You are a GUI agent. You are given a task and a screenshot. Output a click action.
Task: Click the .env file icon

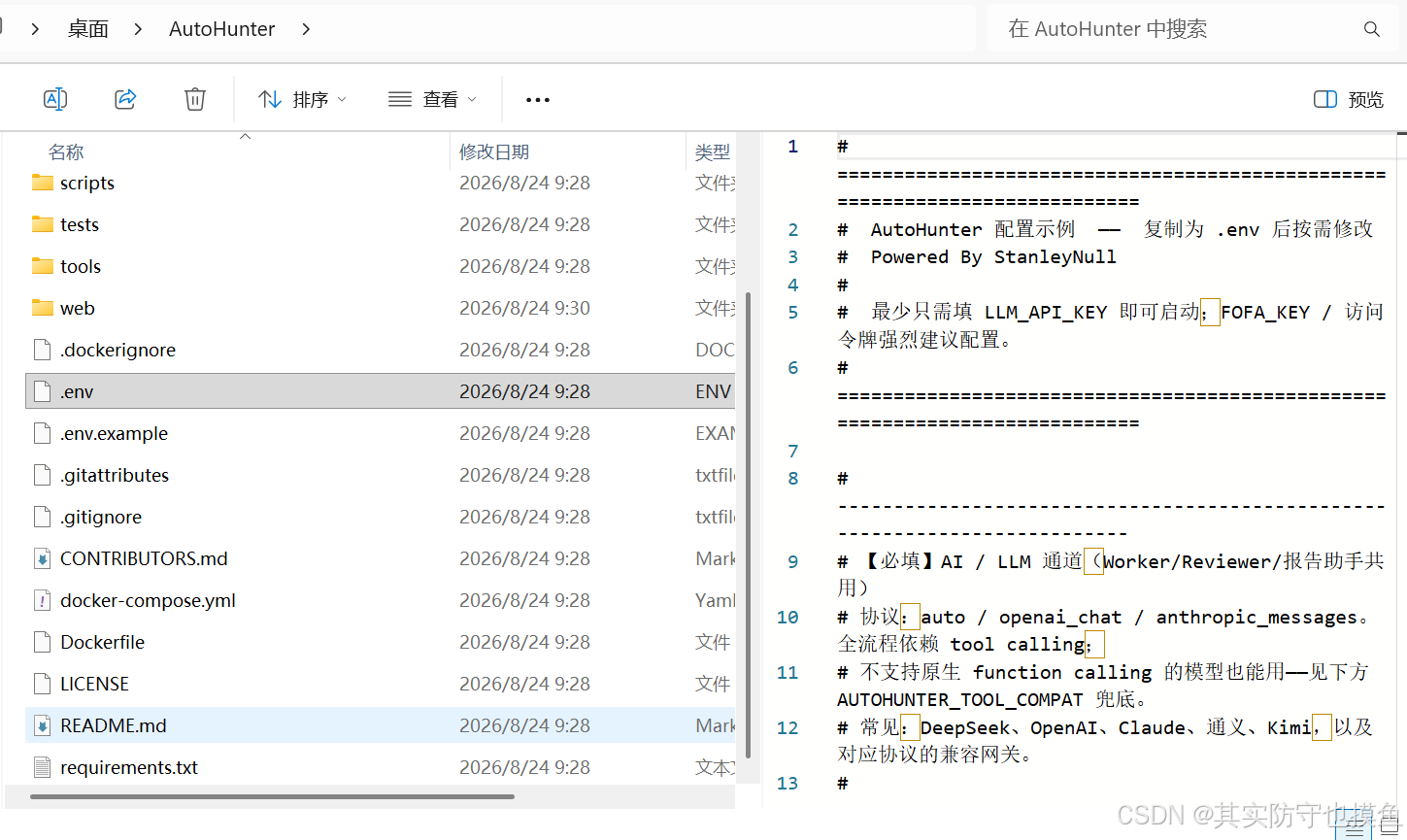click(x=43, y=391)
